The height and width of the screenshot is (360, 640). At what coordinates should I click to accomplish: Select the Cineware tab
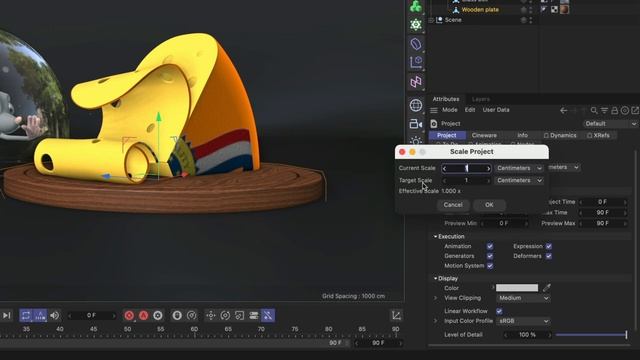tap(484, 135)
